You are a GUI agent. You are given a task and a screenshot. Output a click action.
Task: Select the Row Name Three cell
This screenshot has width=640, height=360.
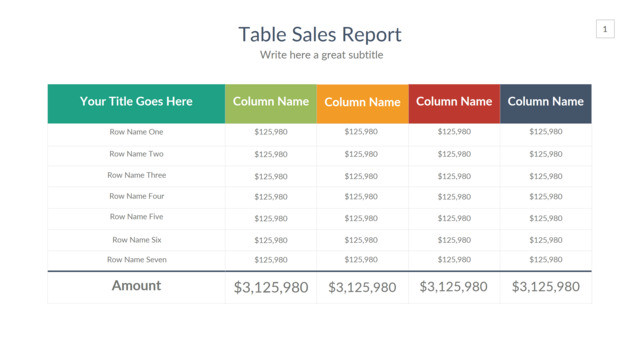tap(137, 175)
